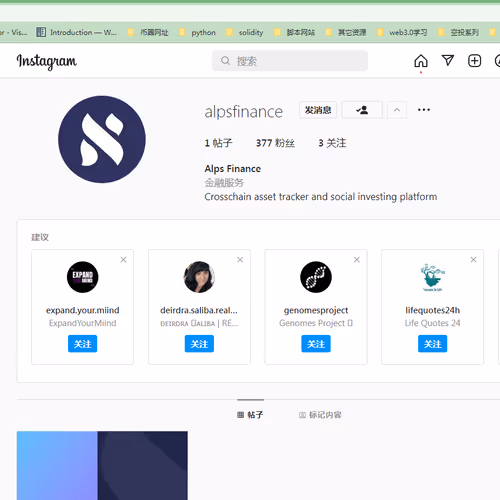500x500 pixels.
Task: Dismiss the deirdra.saliba.real suggestion
Action: coord(240,260)
